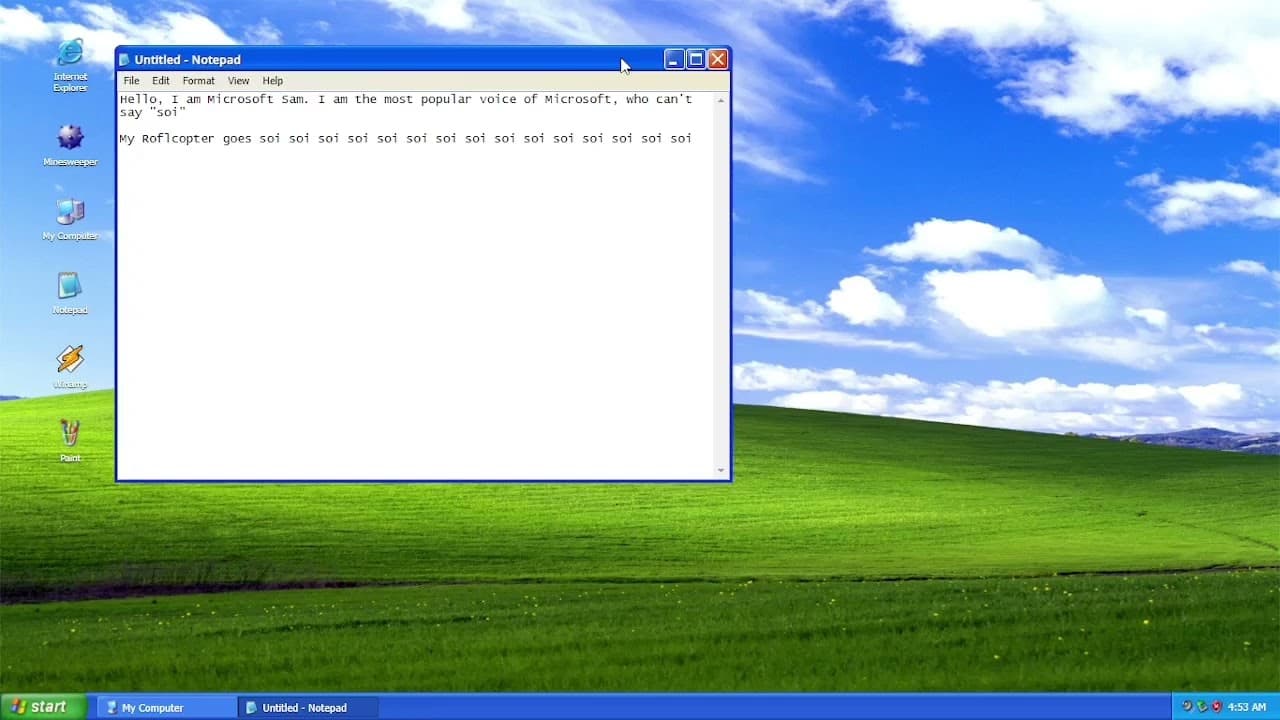
Task: Click the words "Microsoft Sam" in the text
Action: tap(258, 100)
